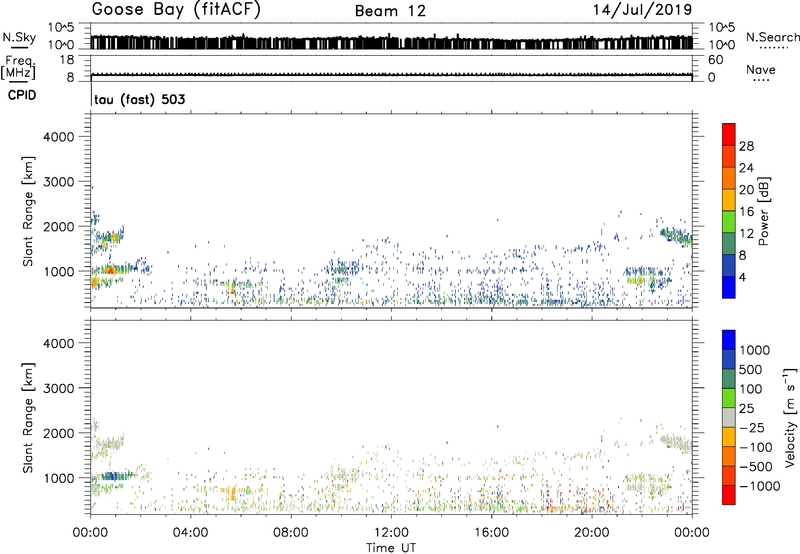Click the '4000' tick of the power panel
The image size is (800, 554).
(x=59, y=137)
